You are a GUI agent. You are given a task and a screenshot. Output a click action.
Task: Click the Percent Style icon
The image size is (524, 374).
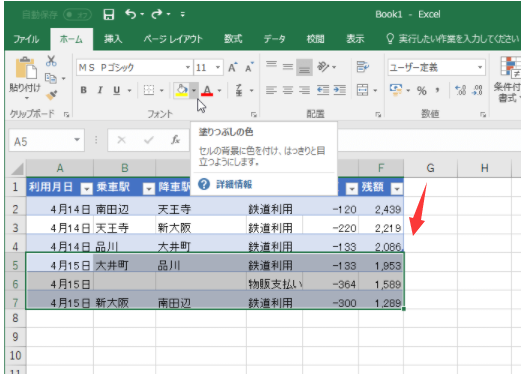(421, 91)
